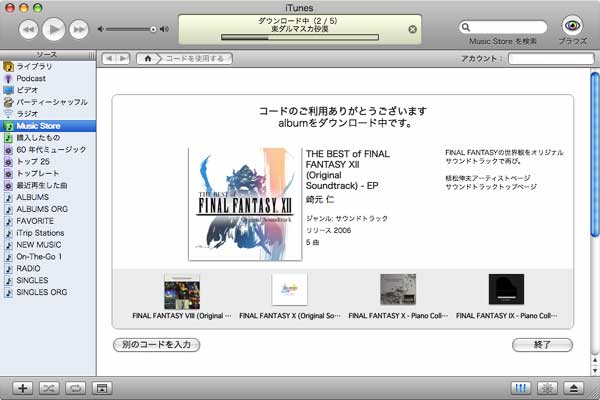This screenshot has width=600, height=400.
Task: Select the RADIO playlist
Action: 48,268
